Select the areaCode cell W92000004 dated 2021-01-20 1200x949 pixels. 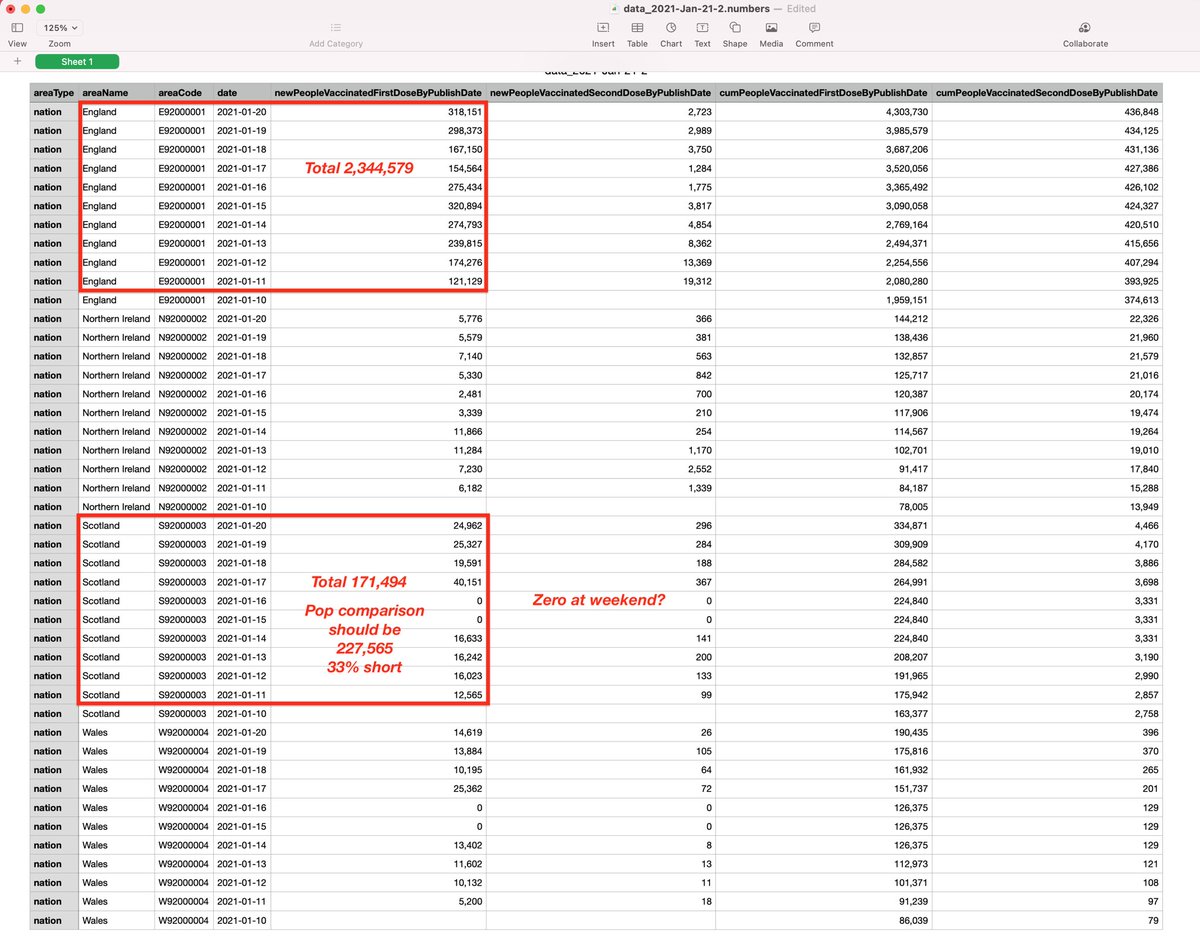click(x=183, y=733)
